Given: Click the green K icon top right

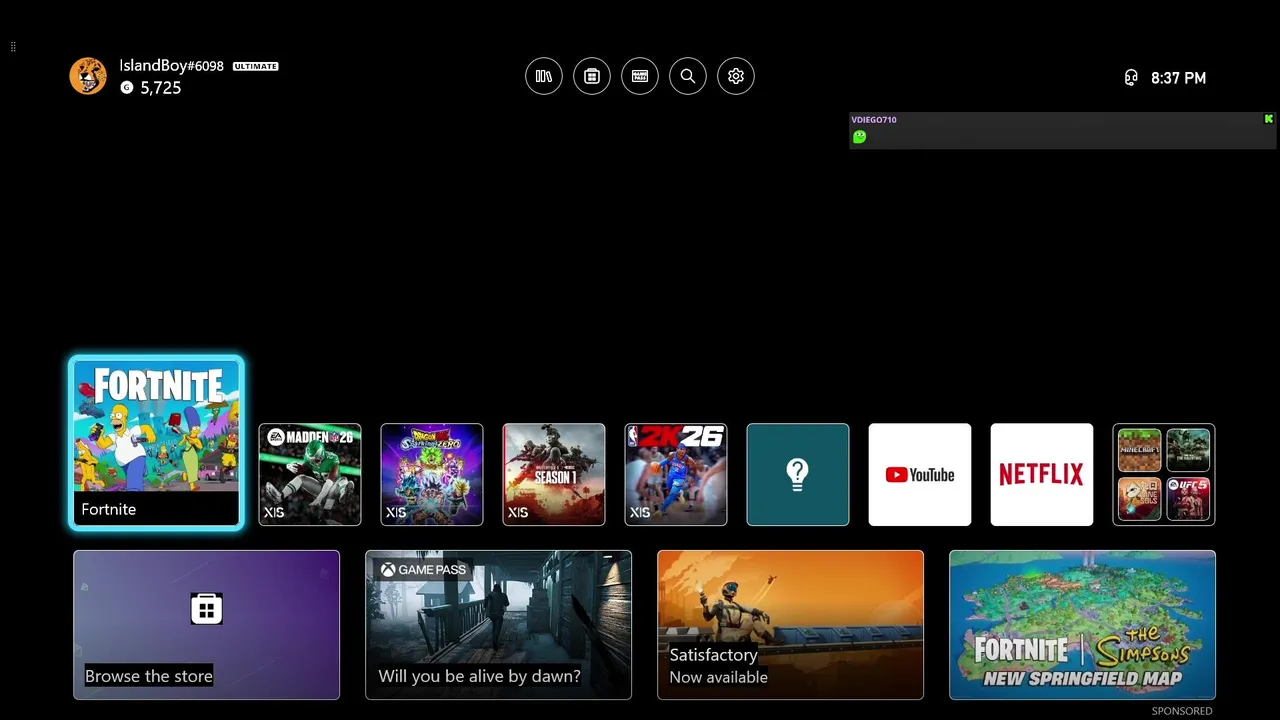Looking at the screenshot, I should click(1269, 119).
